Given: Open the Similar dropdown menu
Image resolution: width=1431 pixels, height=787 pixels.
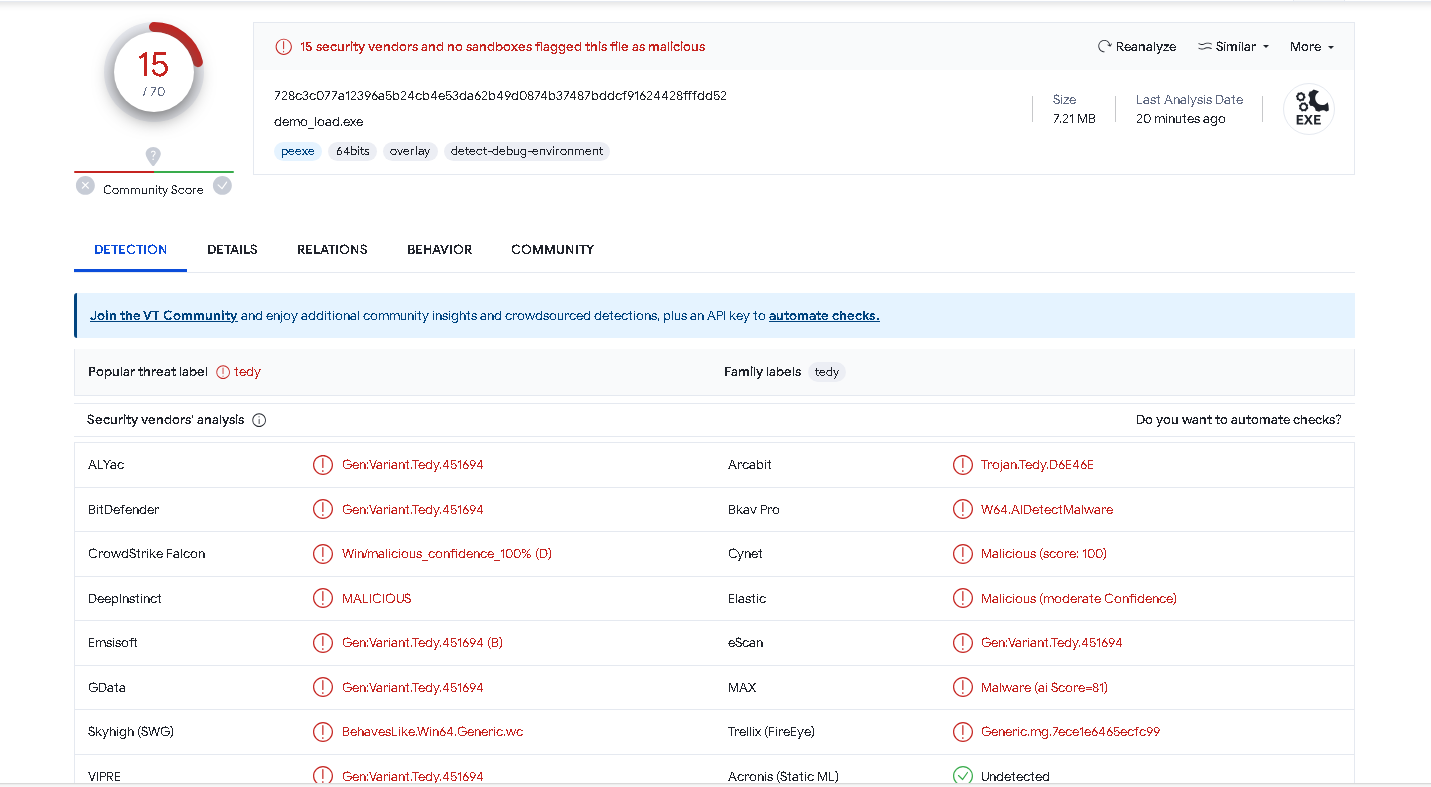Looking at the screenshot, I should [x=1233, y=47].
